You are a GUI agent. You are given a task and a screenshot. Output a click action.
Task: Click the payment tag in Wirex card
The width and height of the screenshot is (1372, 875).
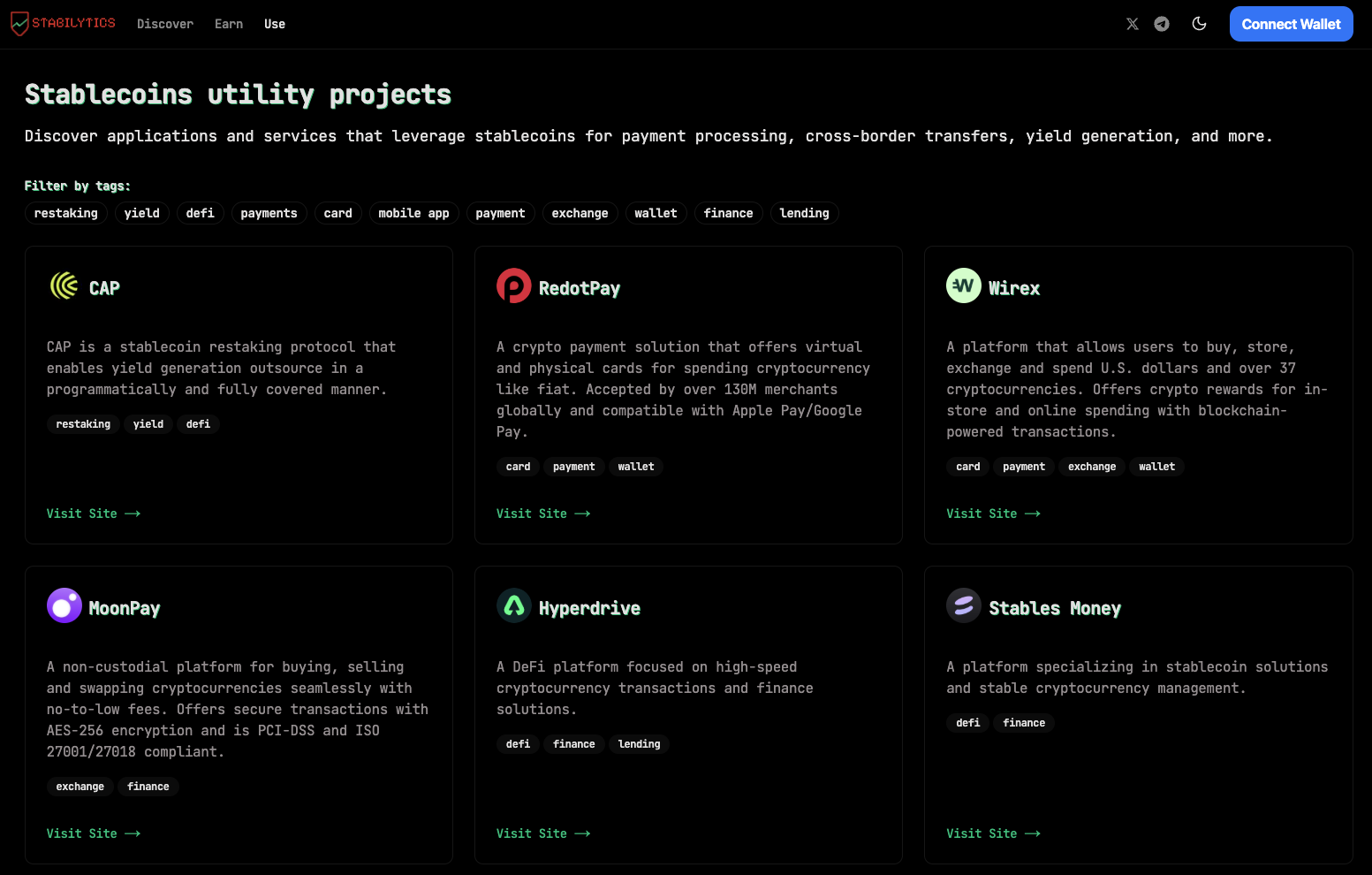(1024, 467)
